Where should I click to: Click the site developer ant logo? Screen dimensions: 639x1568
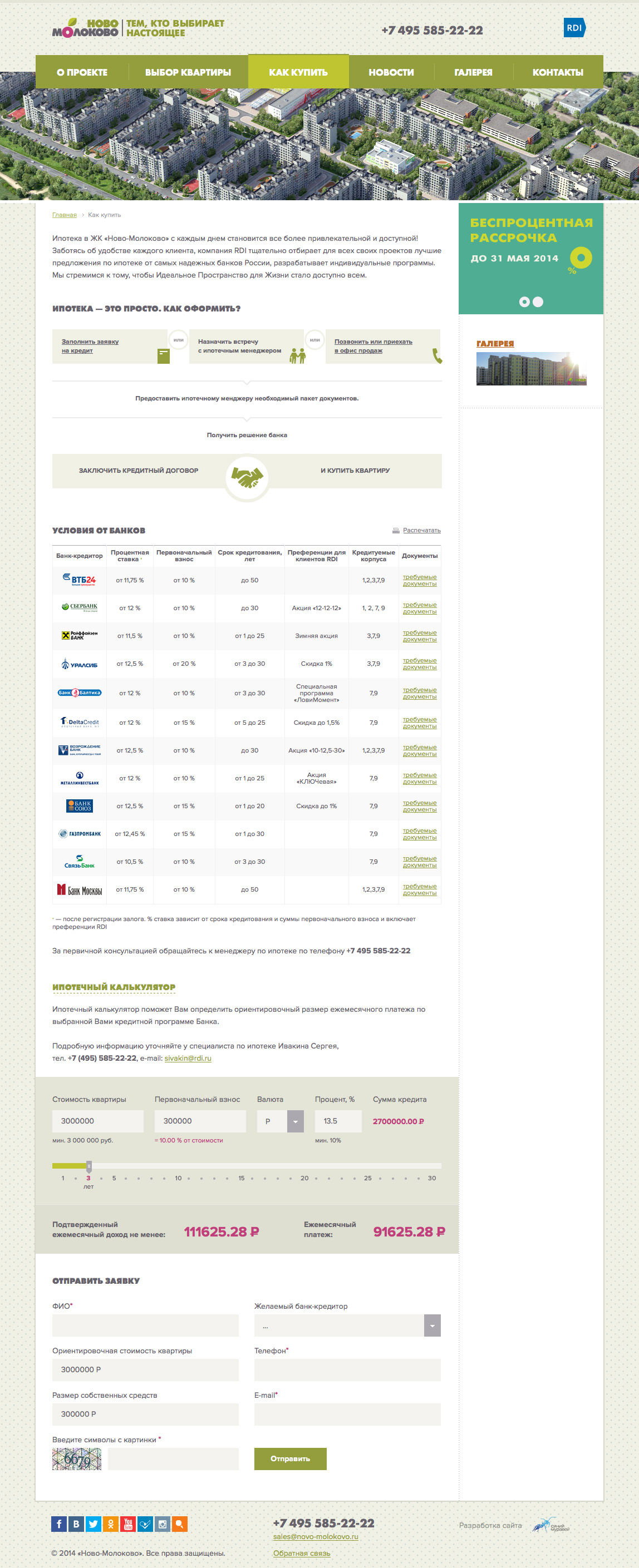coord(551,1525)
